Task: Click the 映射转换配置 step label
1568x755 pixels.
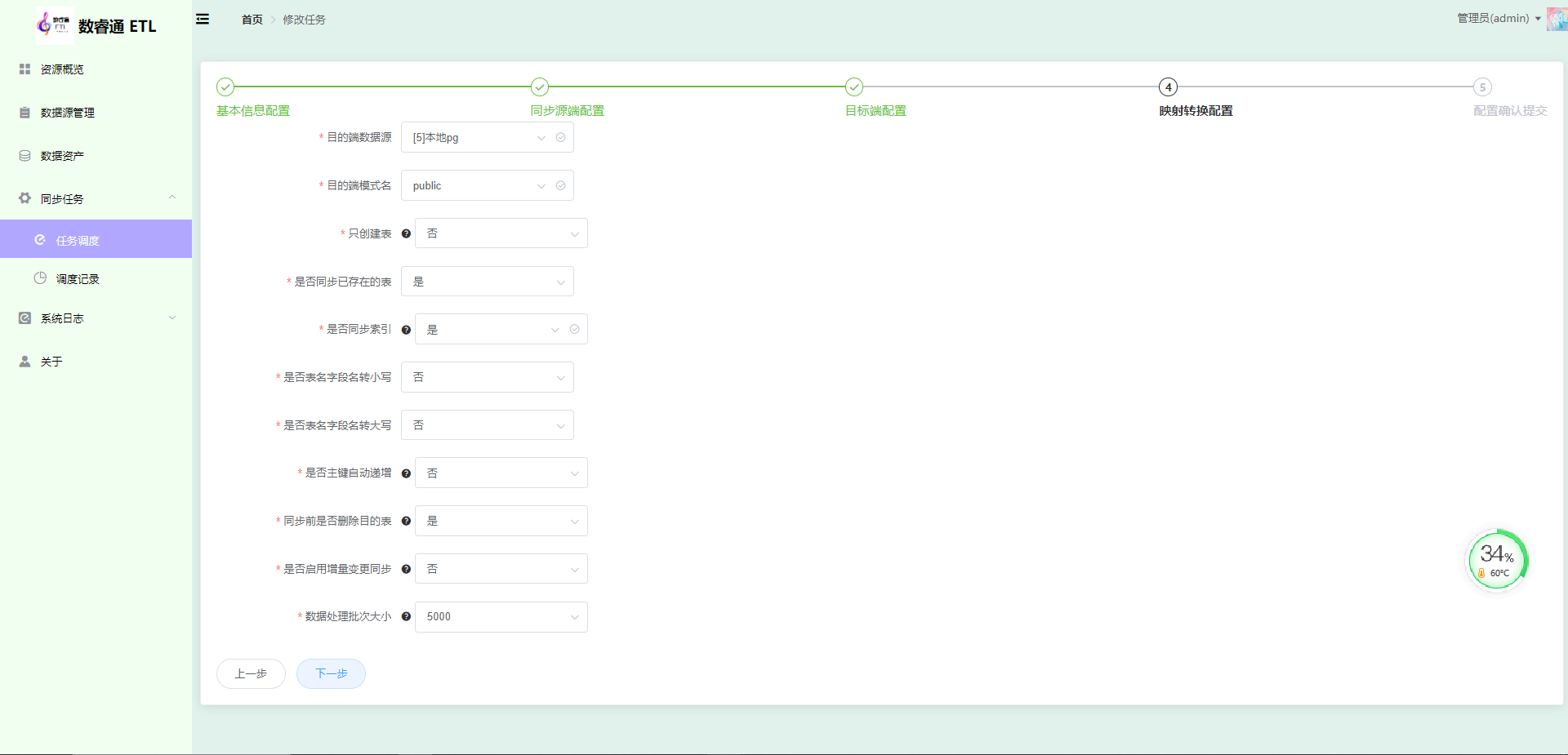Action: point(1196,111)
